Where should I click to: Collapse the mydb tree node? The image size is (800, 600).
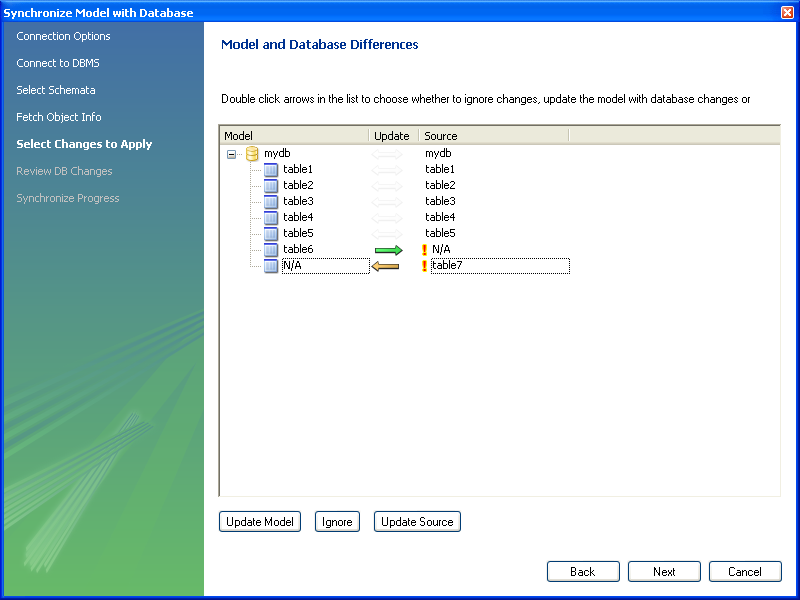(233, 153)
